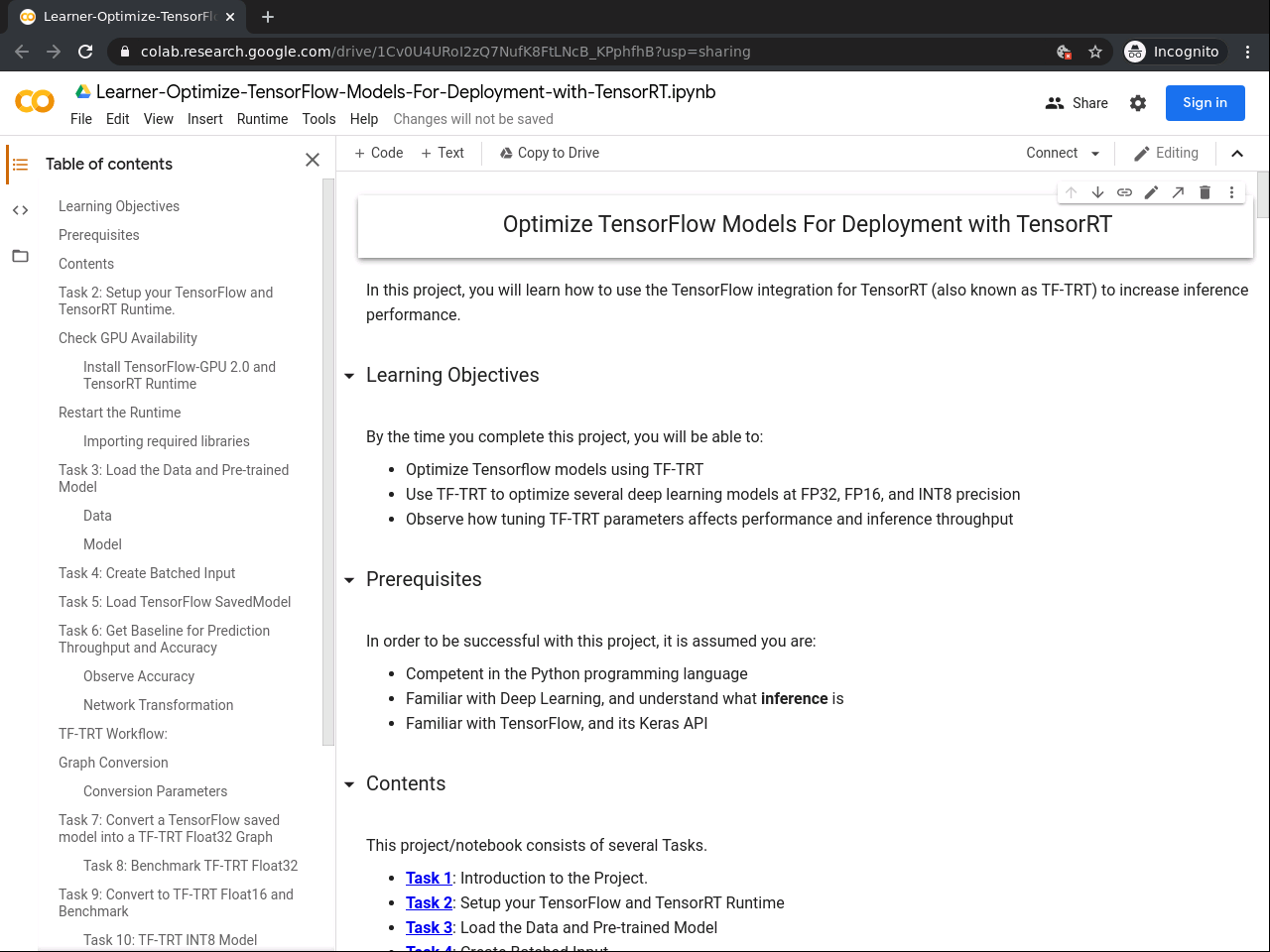Click the table of contents scrollbar

(328, 461)
